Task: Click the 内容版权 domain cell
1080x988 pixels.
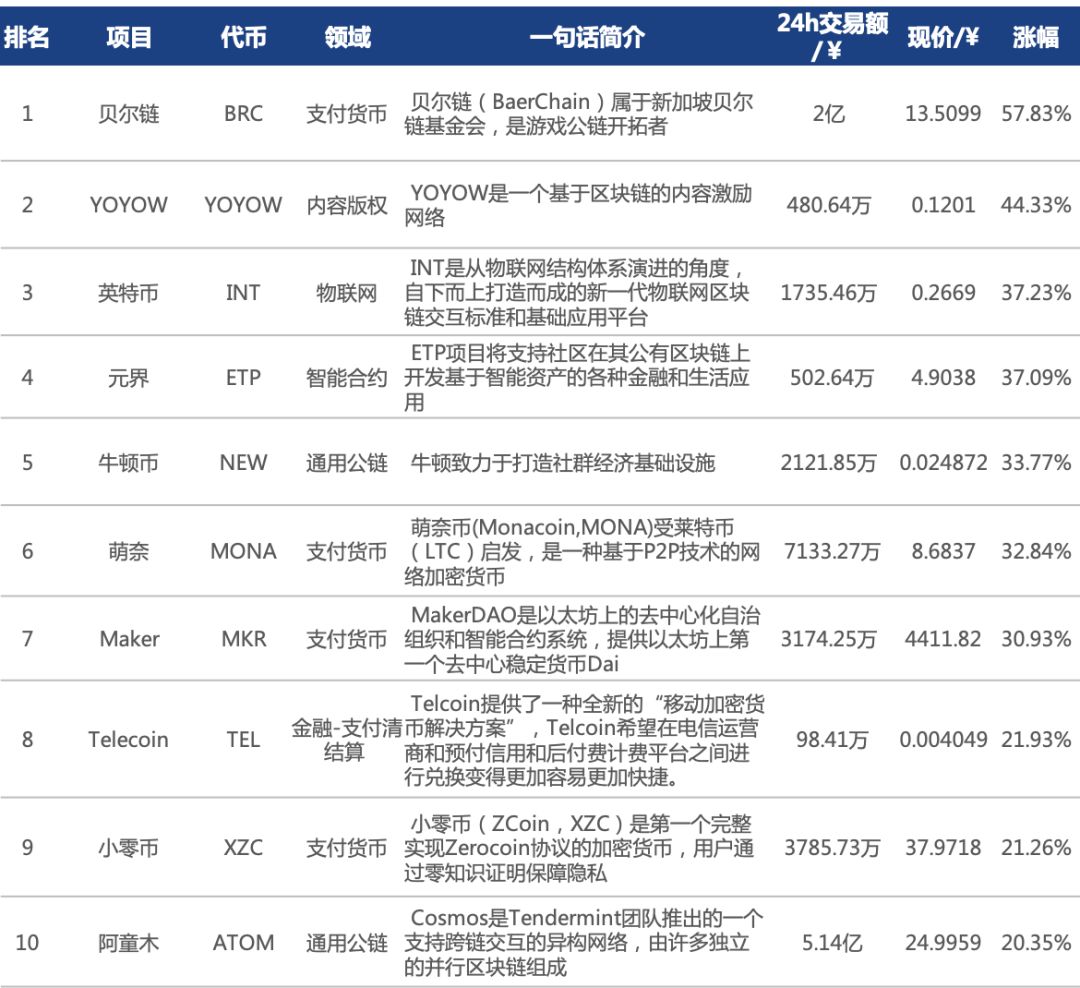Action: point(346,205)
